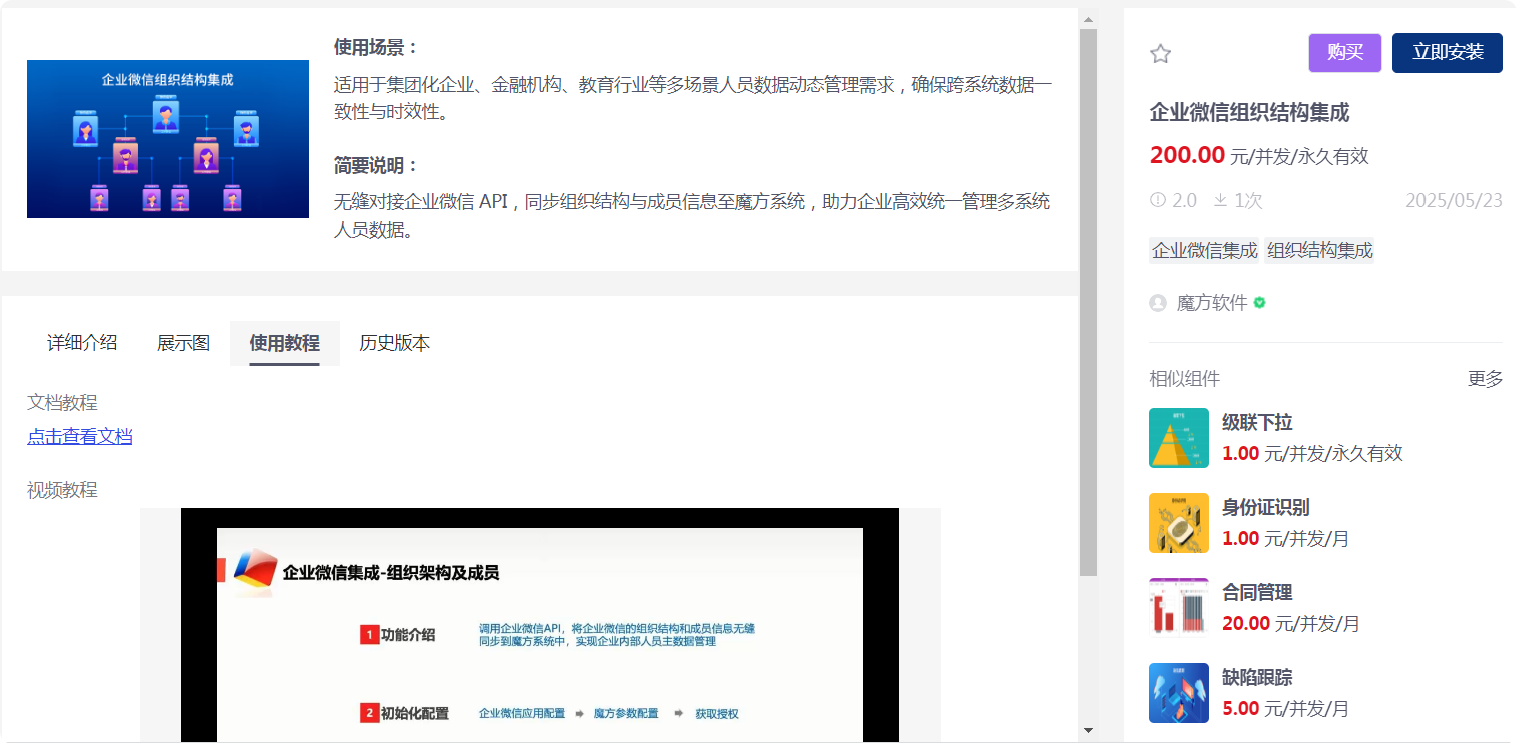Click 更多 beside 相似组件

click(1486, 379)
